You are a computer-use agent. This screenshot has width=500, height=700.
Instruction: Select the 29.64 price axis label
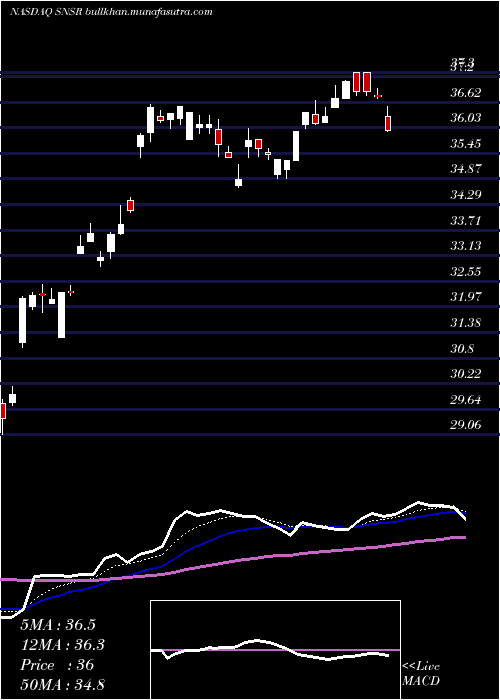[x=466, y=400]
